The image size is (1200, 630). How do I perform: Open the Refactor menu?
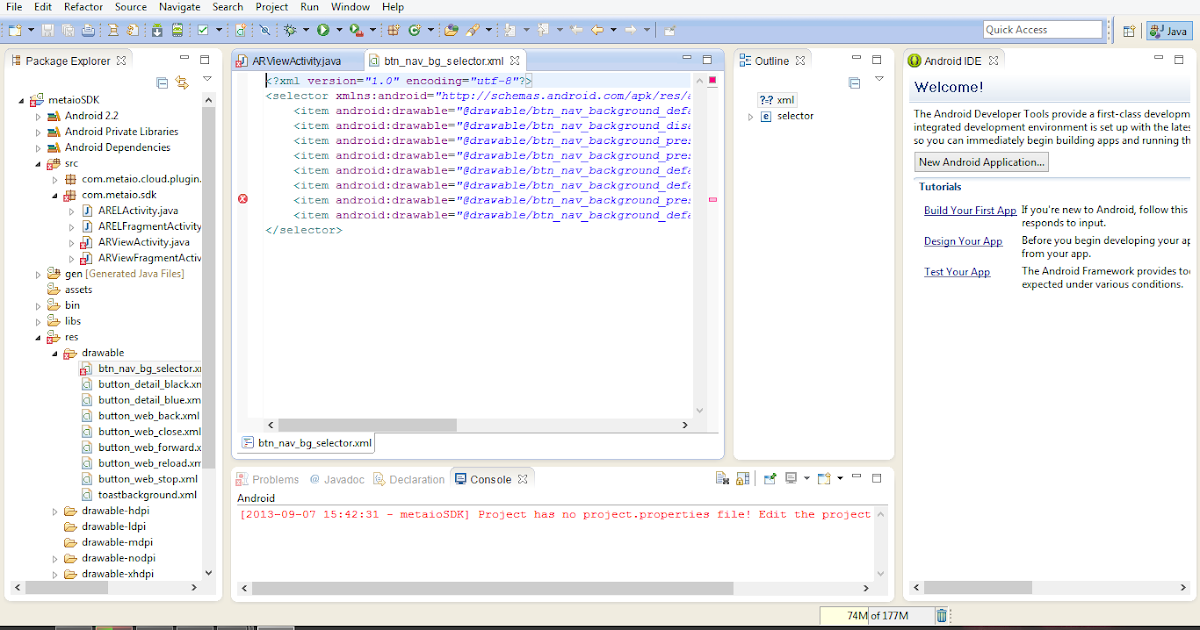[83, 7]
